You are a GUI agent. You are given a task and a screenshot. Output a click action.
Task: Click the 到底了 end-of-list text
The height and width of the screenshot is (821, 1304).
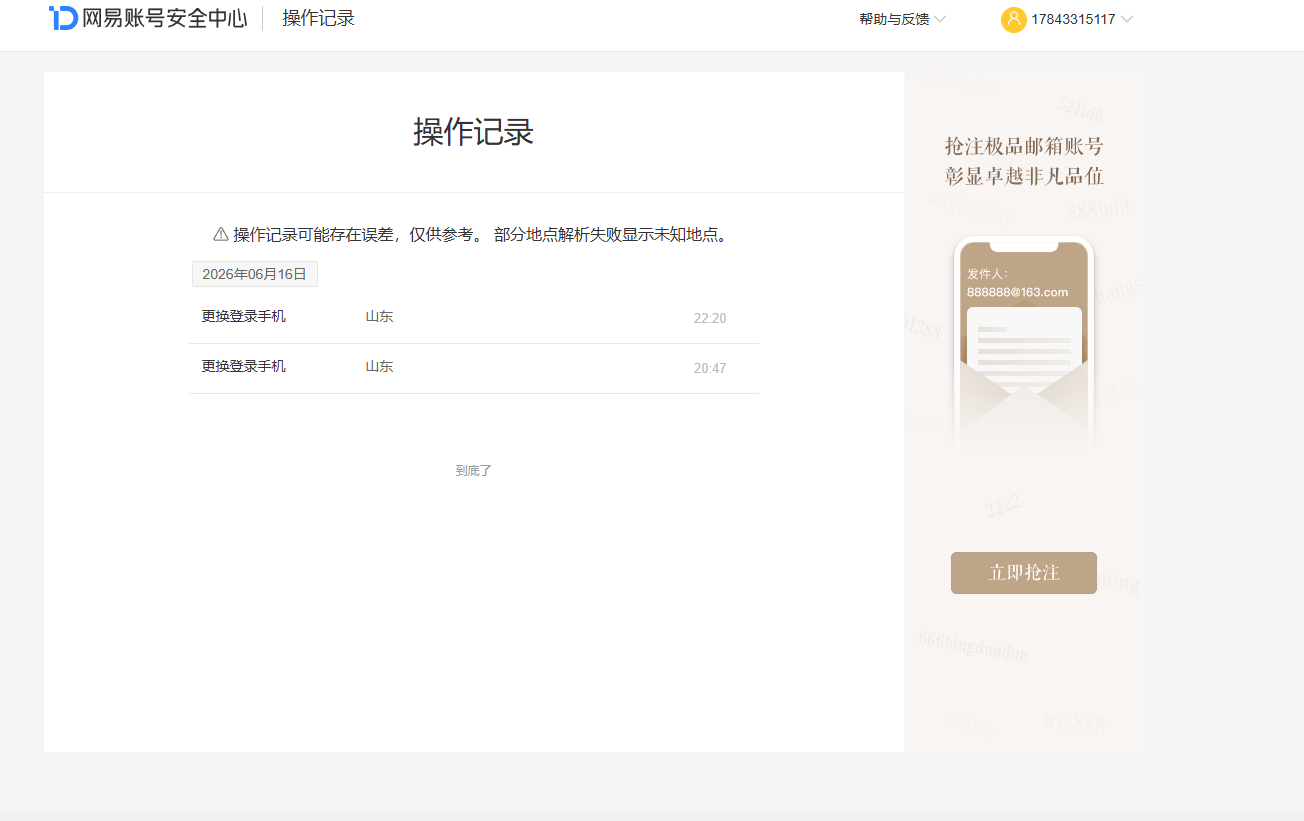[474, 470]
